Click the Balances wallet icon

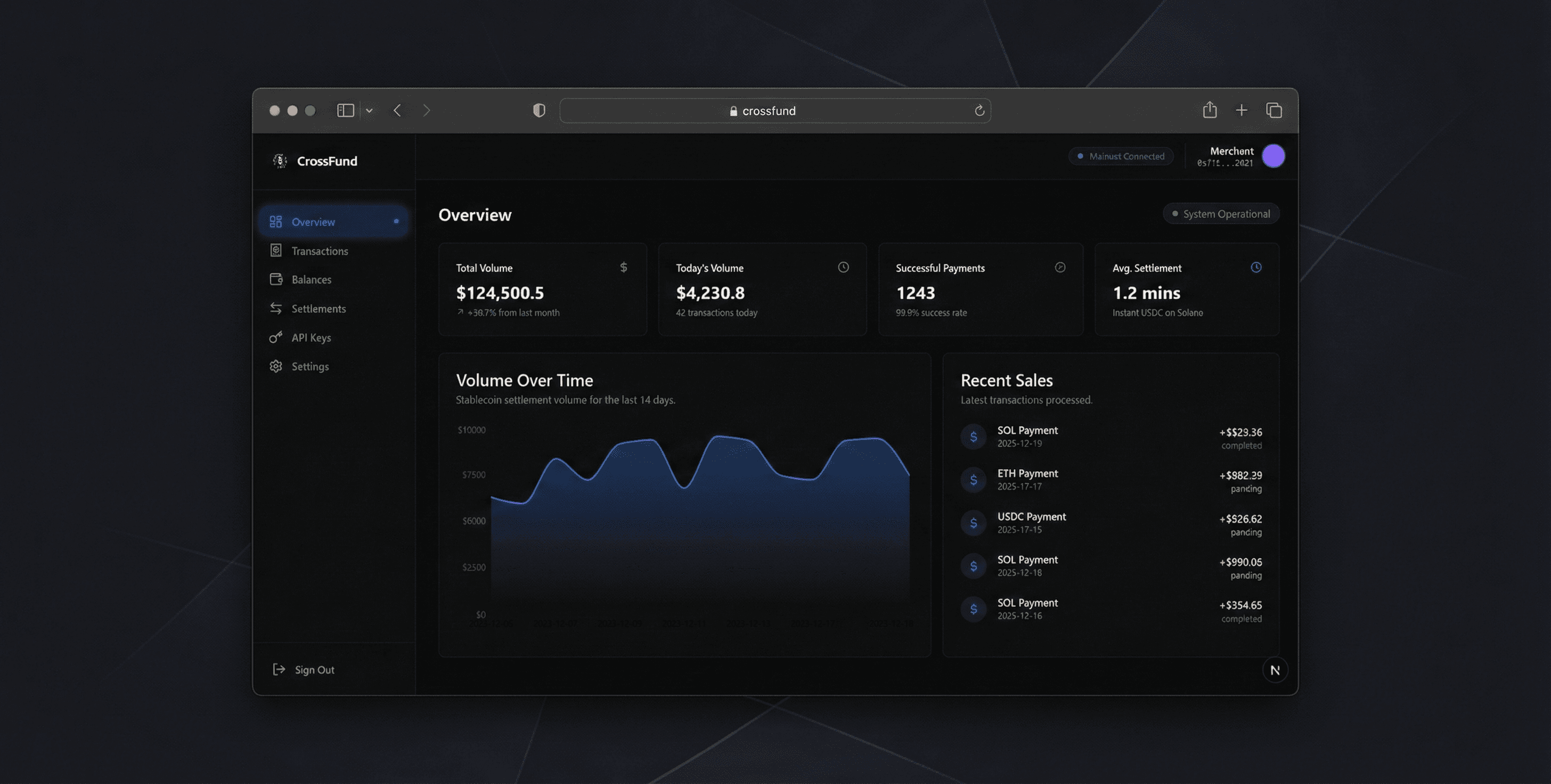pyautogui.click(x=276, y=280)
